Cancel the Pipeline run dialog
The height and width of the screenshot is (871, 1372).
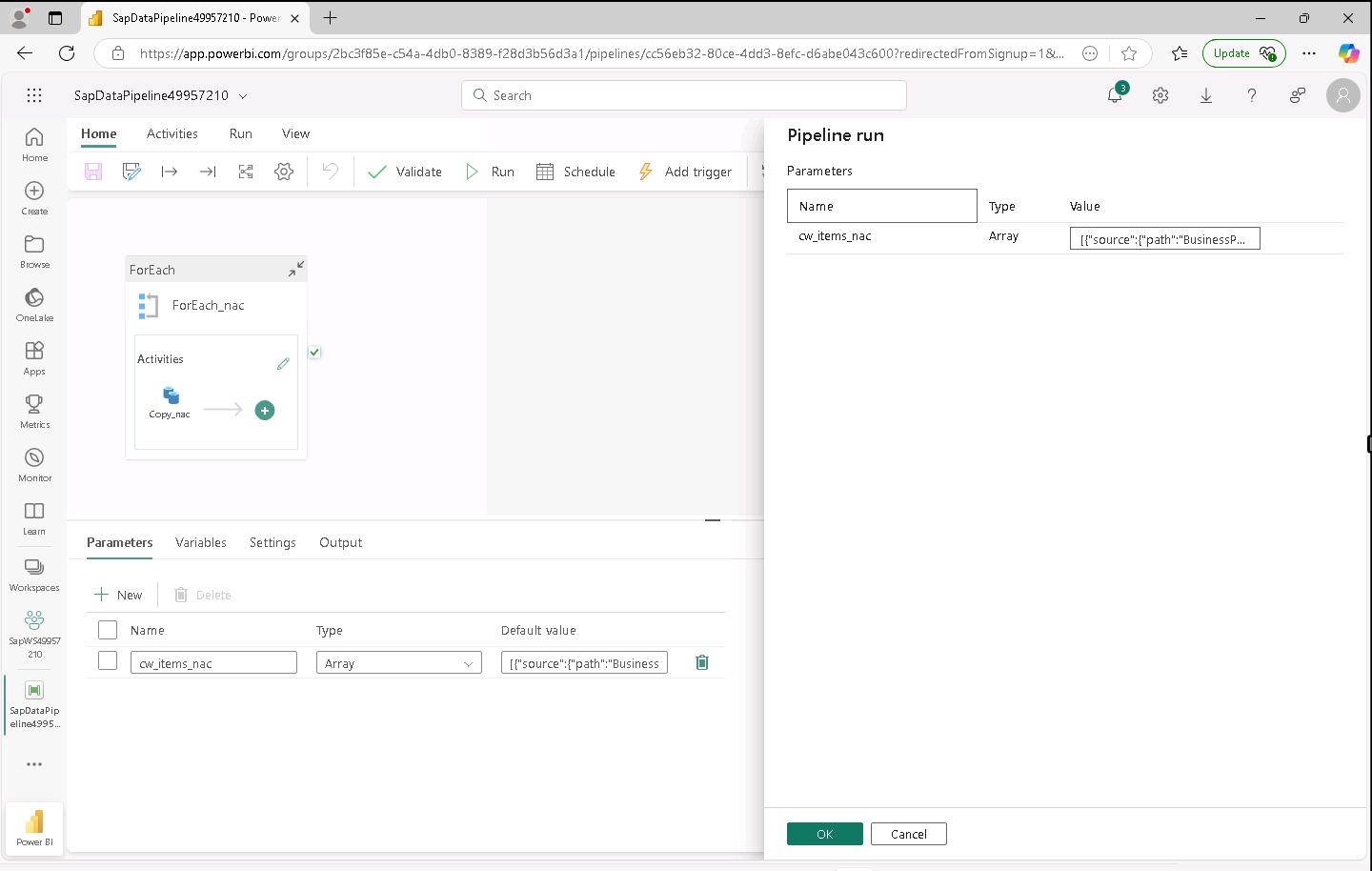tap(908, 834)
